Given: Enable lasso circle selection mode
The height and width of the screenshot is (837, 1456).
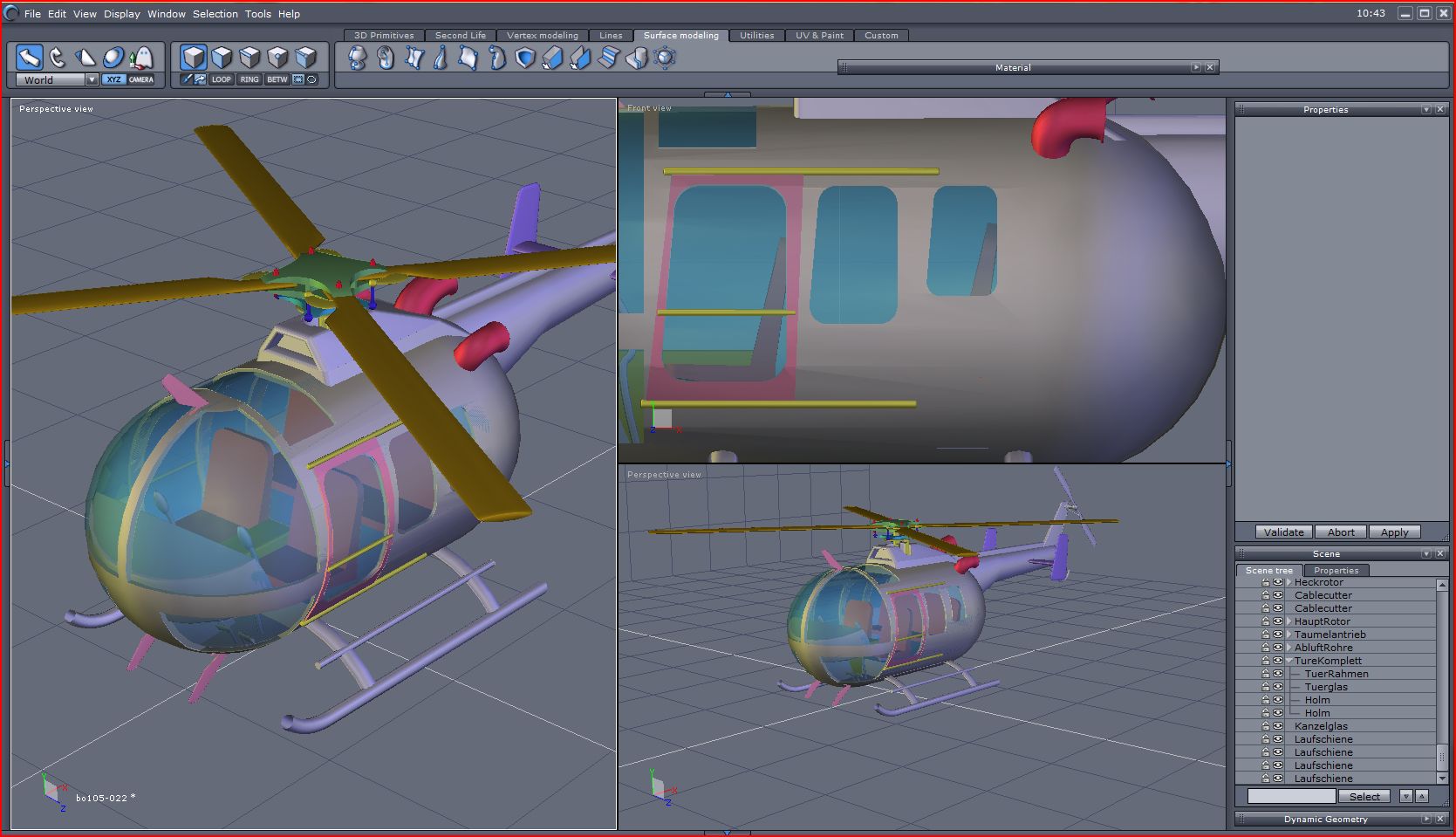Looking at the screenshot, I should pyautogui.click(x=312, y=79).
